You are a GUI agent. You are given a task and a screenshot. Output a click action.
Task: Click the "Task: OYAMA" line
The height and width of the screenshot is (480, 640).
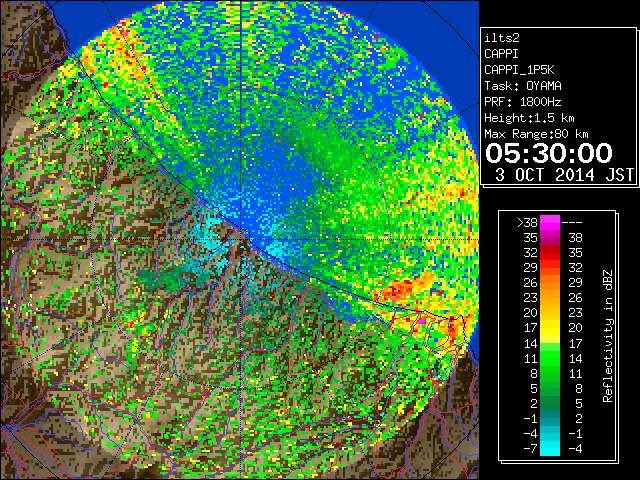pos(523,86)
